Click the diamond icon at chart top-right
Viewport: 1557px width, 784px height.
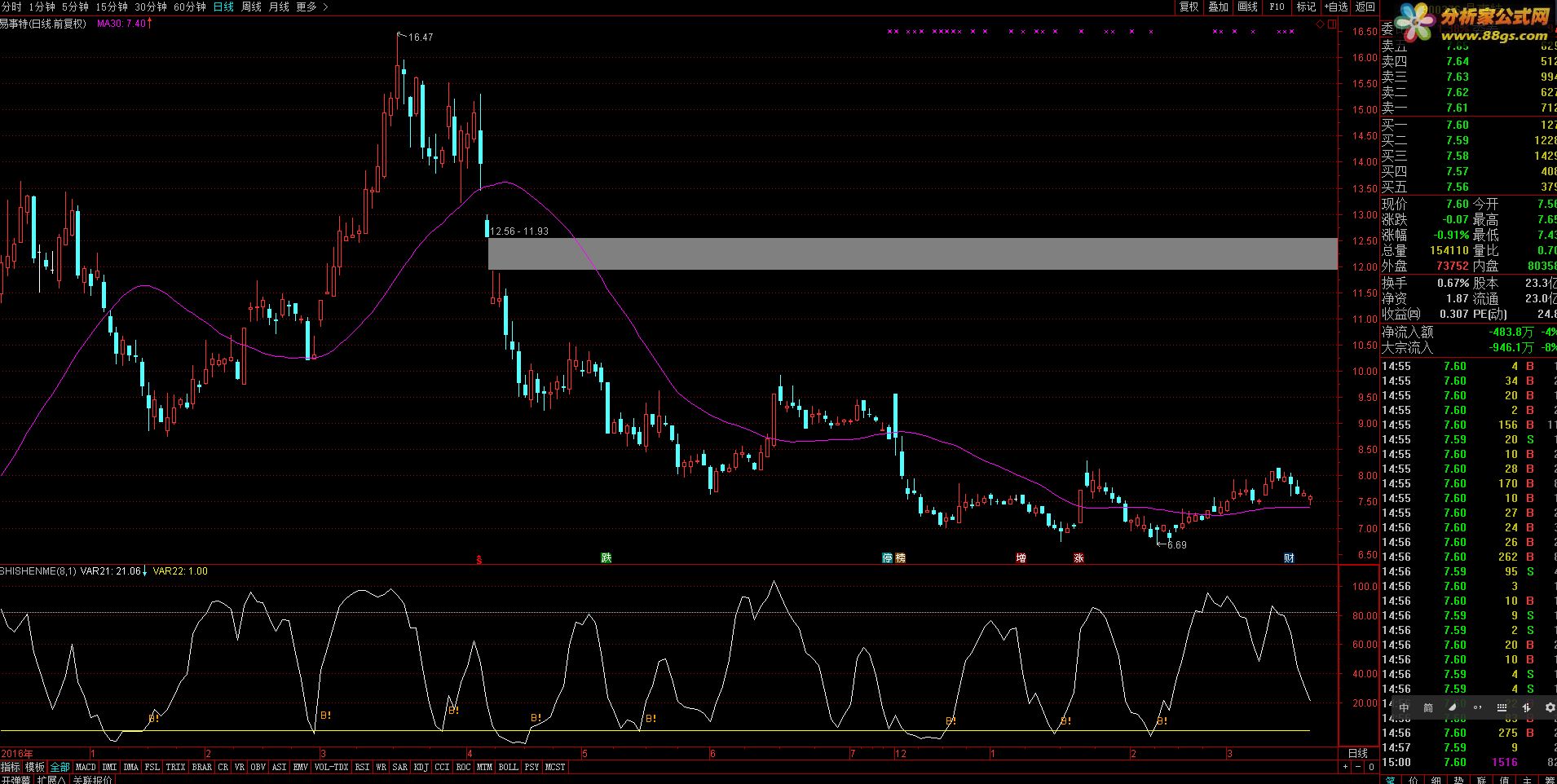tap(1321, 24)
